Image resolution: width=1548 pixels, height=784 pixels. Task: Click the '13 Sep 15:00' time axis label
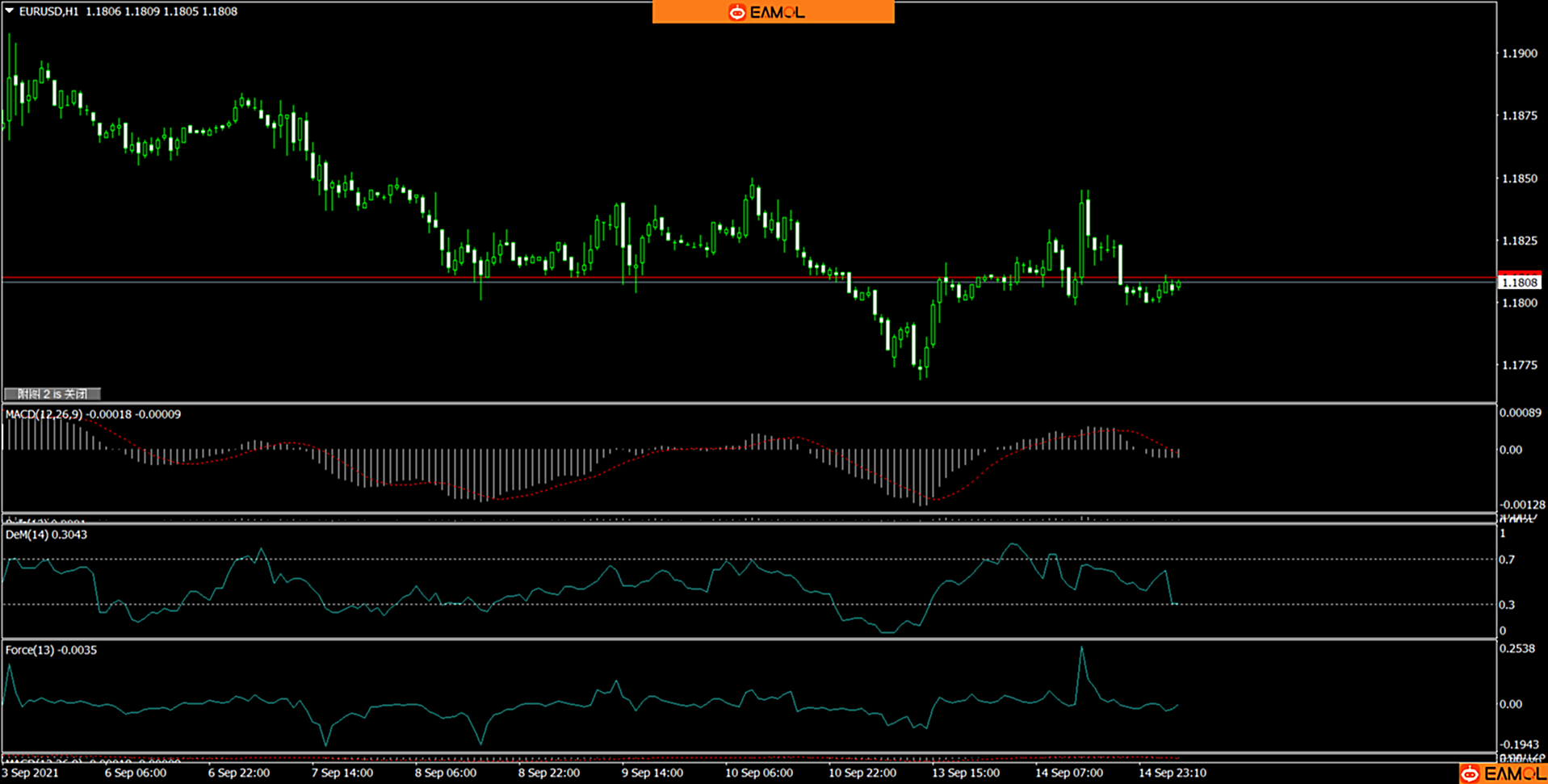[x=966, y=773]
